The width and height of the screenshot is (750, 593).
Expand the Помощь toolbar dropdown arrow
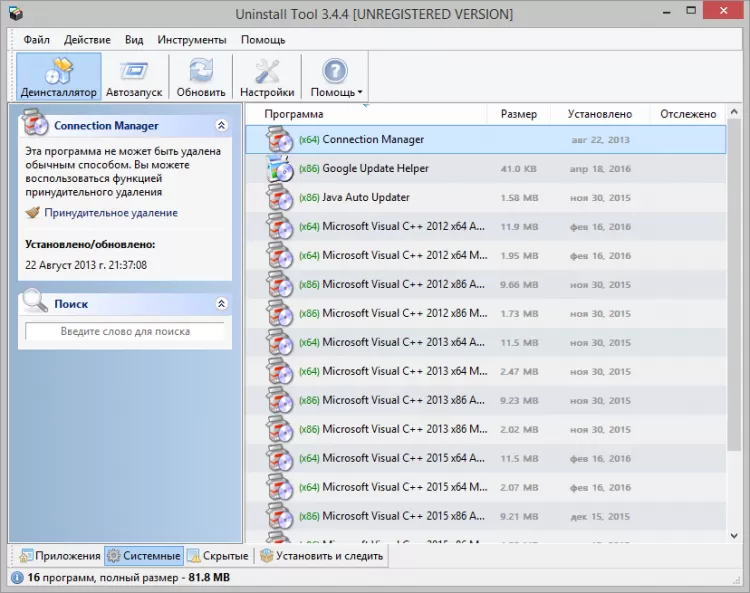coord(360,93)
